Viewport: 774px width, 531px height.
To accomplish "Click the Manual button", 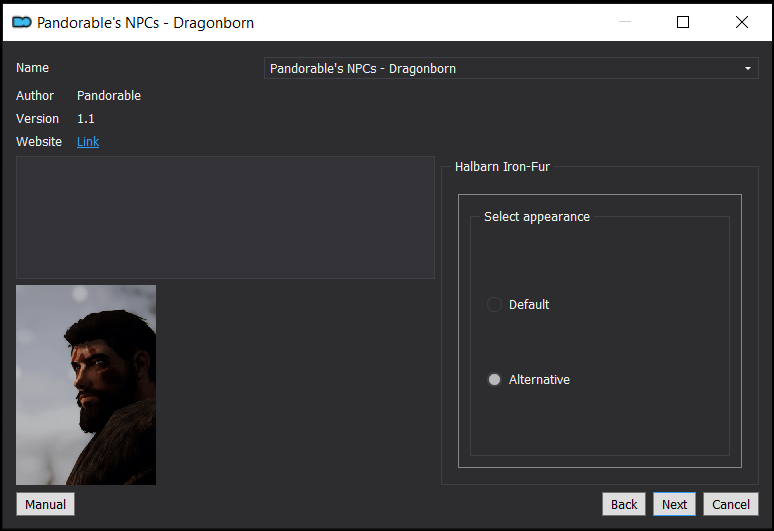I will (45, 504).
